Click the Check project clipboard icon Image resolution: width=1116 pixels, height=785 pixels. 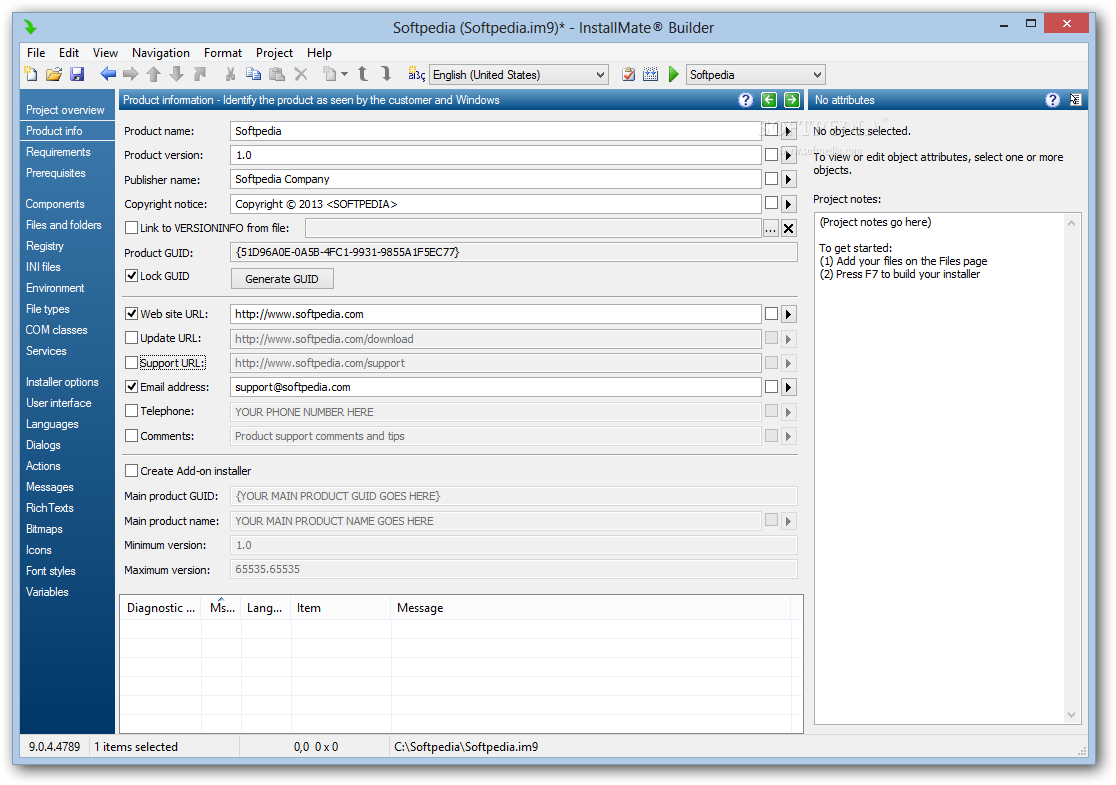pos(628,74)
